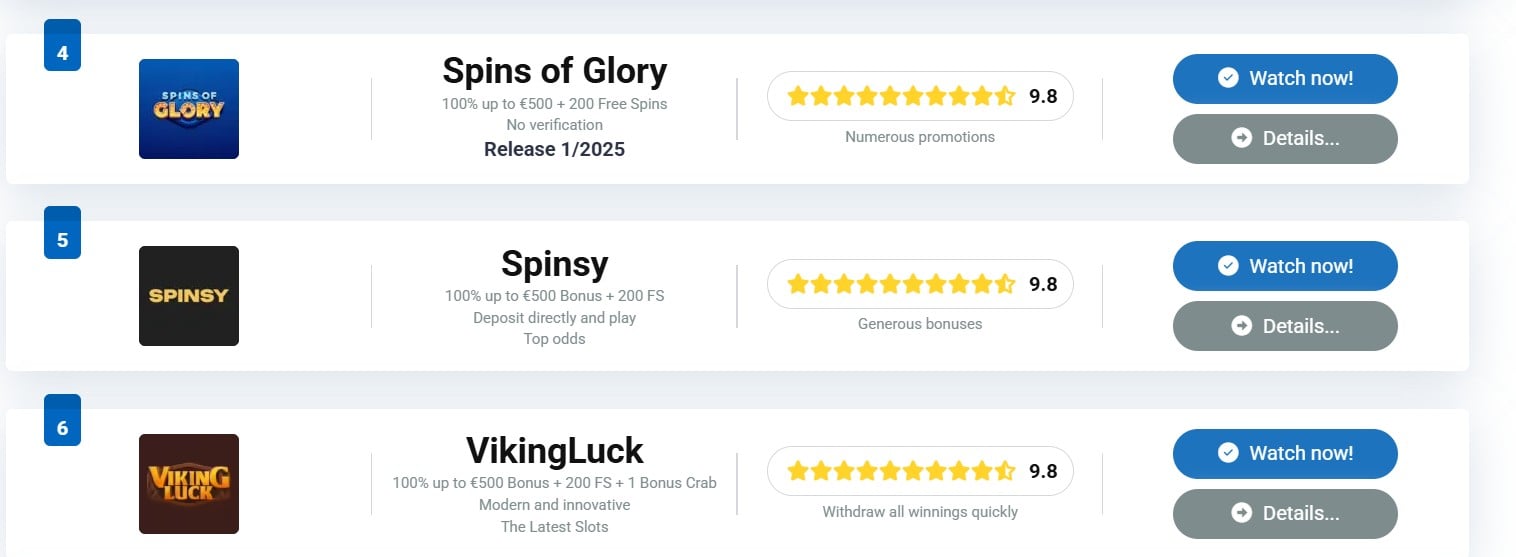Click the Spins of Glory logo
The image size is (1516, 557).
189,109
